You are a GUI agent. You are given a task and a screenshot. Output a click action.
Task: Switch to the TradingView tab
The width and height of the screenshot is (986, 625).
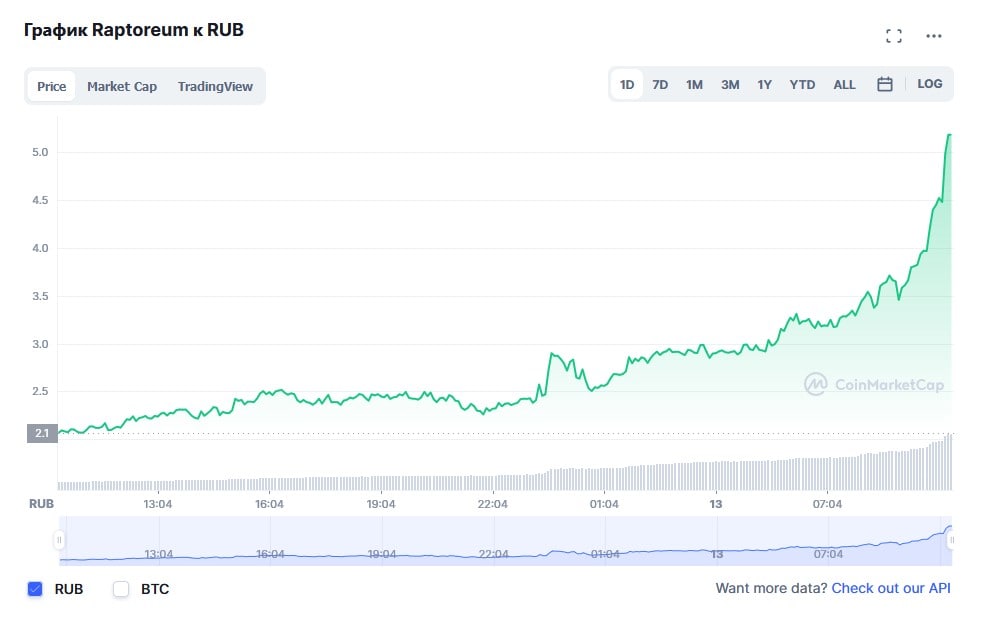pos(215,86)
